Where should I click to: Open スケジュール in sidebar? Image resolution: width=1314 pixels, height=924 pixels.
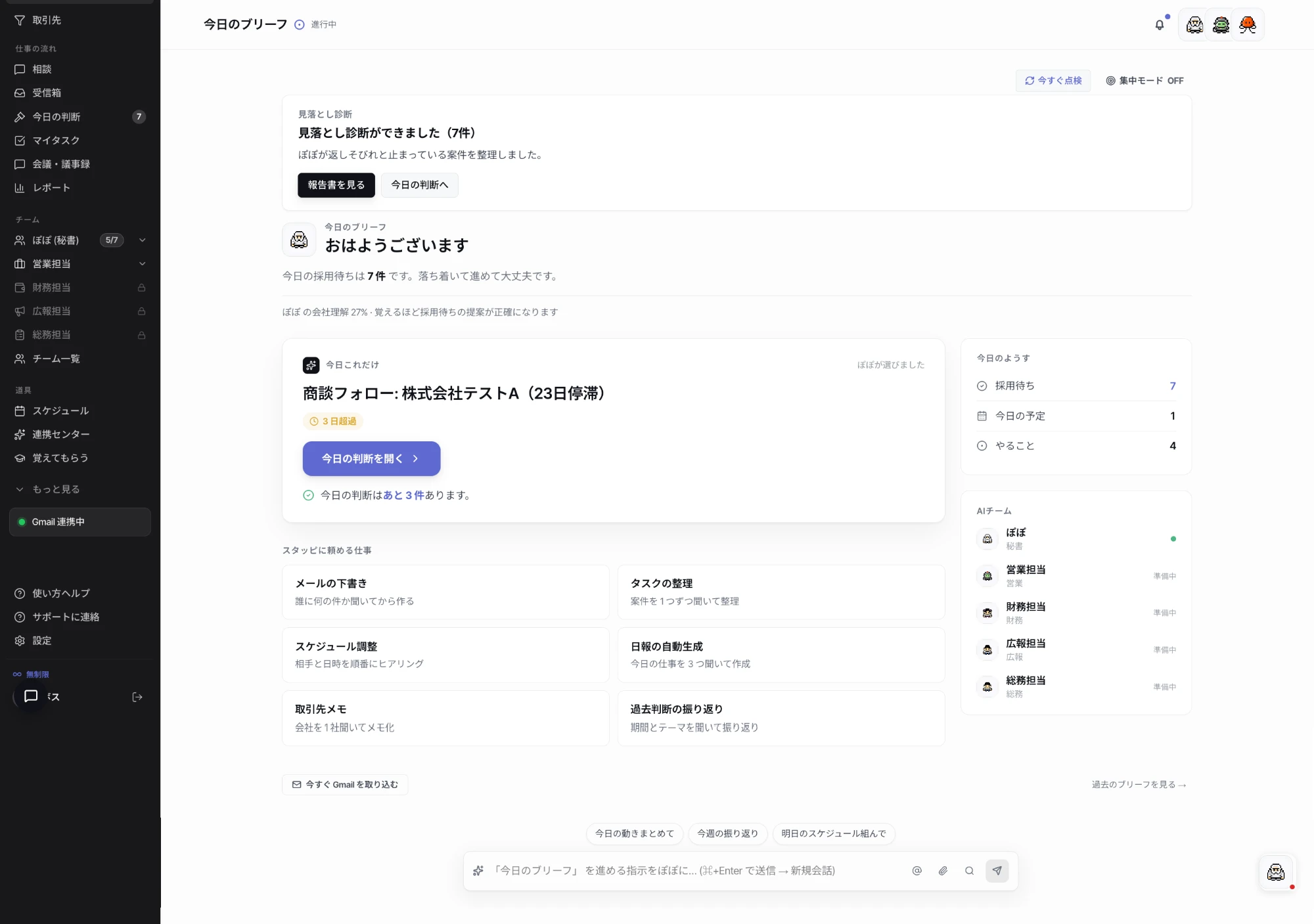80,410
